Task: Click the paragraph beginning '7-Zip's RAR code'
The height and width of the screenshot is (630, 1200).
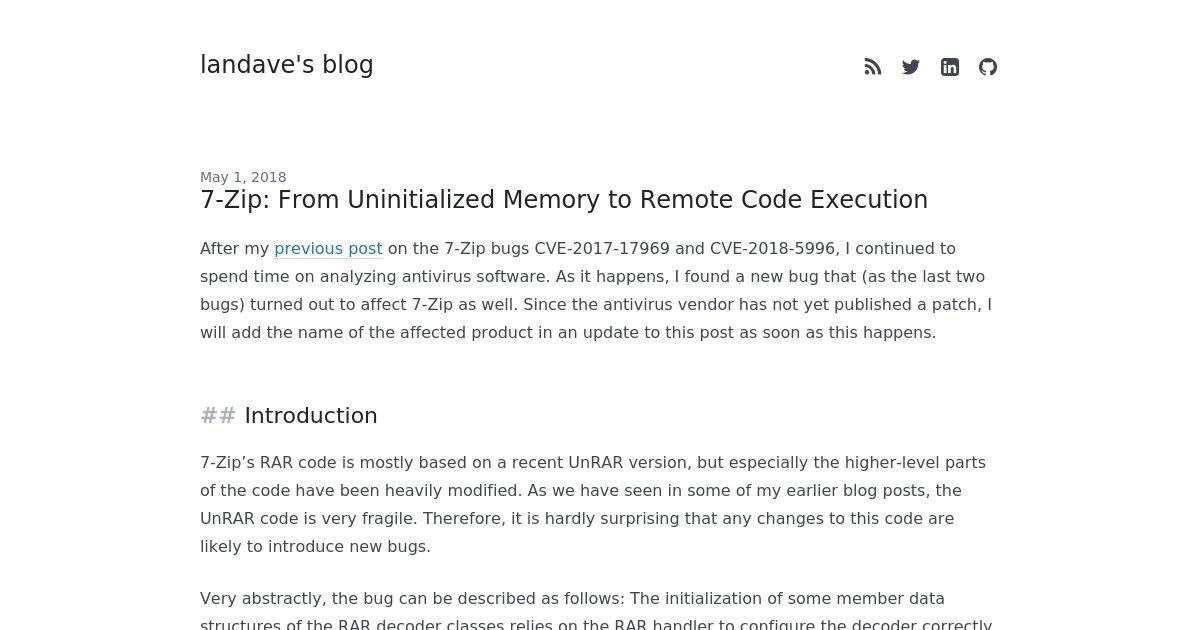Action: coord(593,504)
